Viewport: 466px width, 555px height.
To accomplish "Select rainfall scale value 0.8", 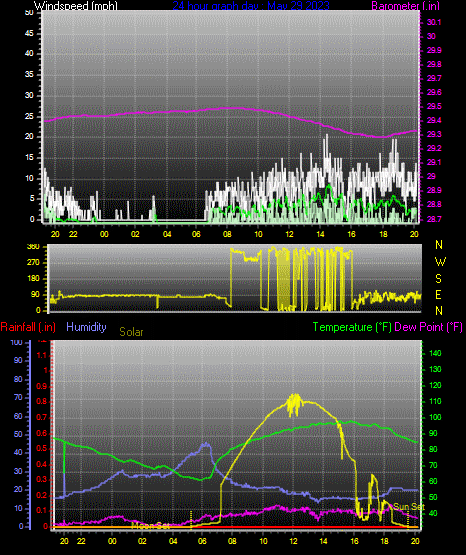I will pos(42,401).
